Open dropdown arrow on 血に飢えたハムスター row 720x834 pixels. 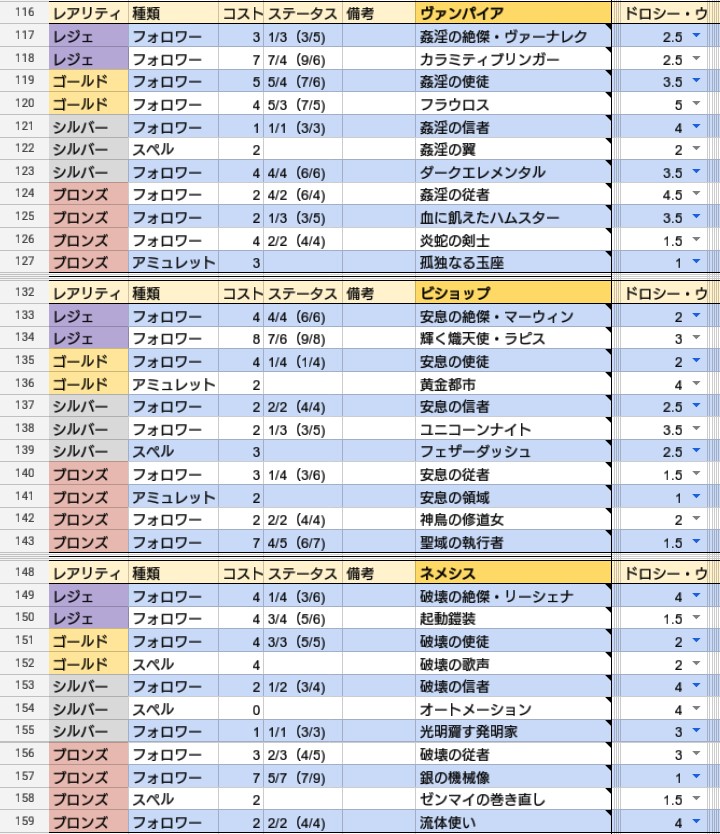tap(696, 217)
